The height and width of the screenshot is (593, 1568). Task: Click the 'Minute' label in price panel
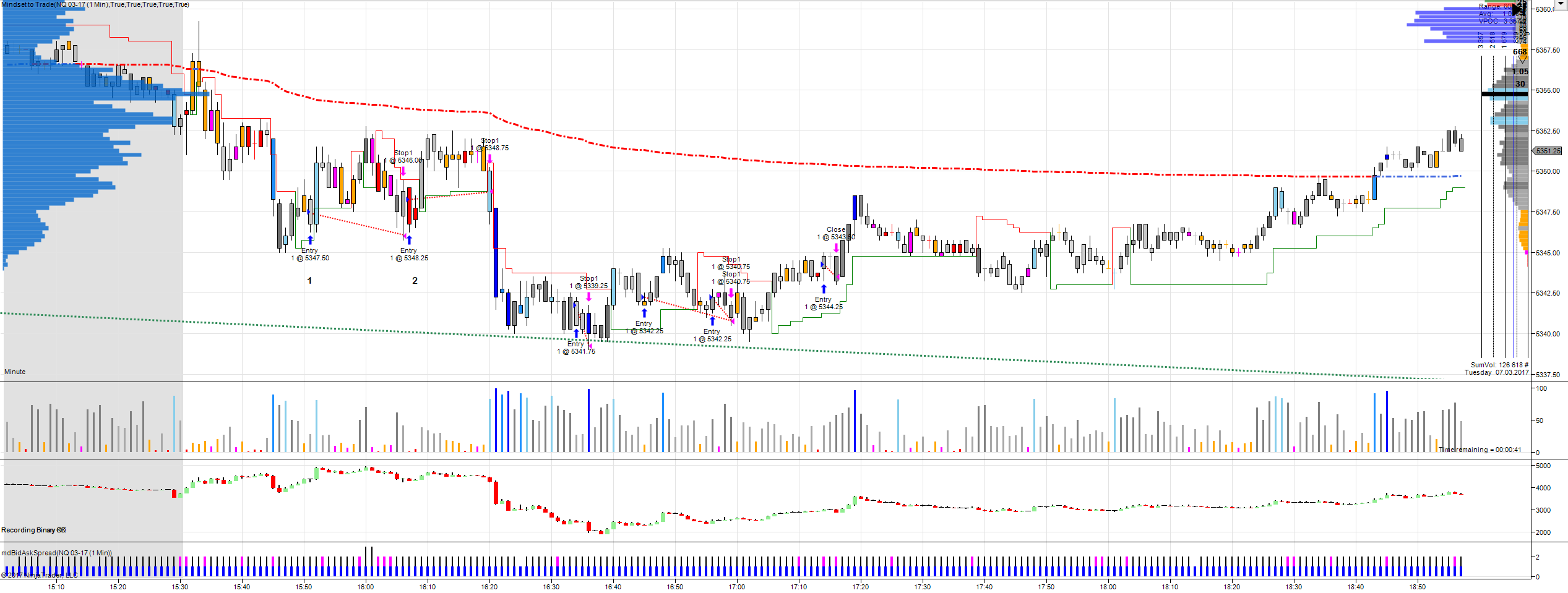[x=15, y=372]
